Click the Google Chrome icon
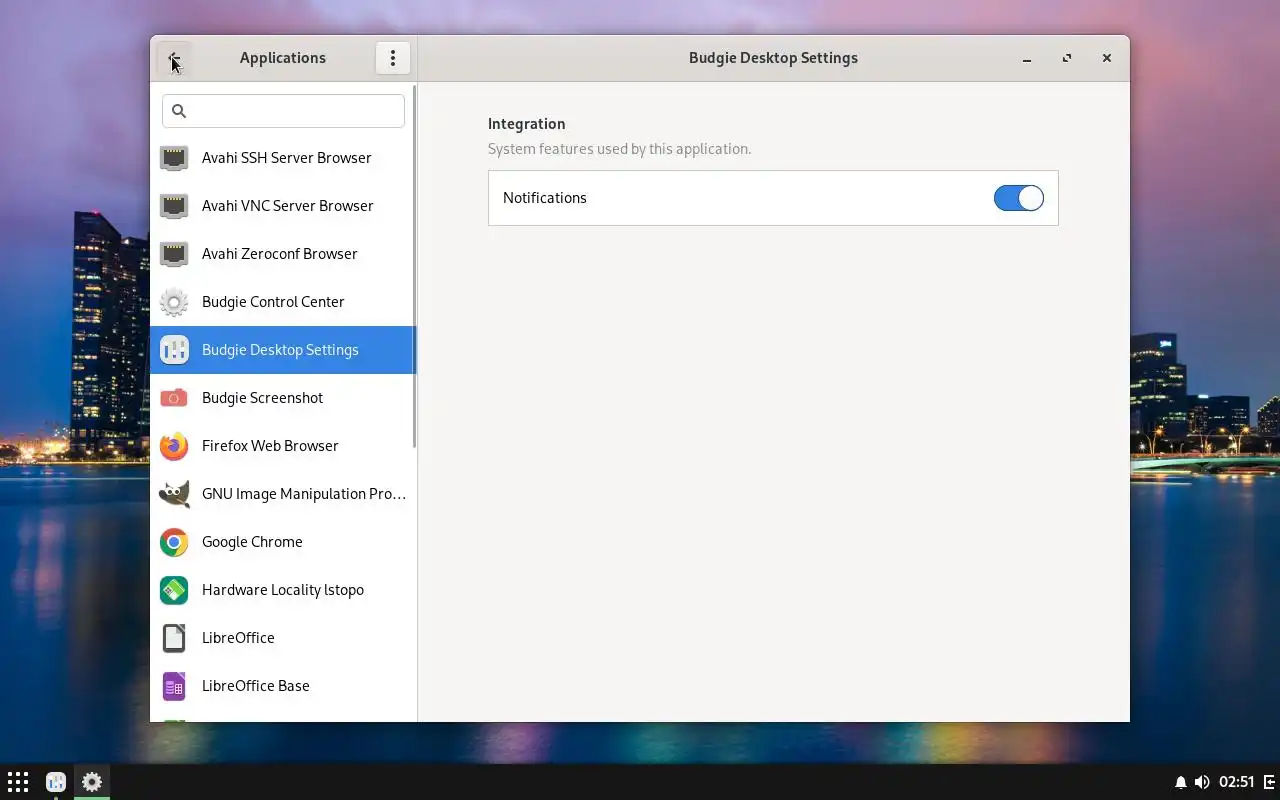Viewport: 1280px width, 800px height. click(x=174, y=542)
